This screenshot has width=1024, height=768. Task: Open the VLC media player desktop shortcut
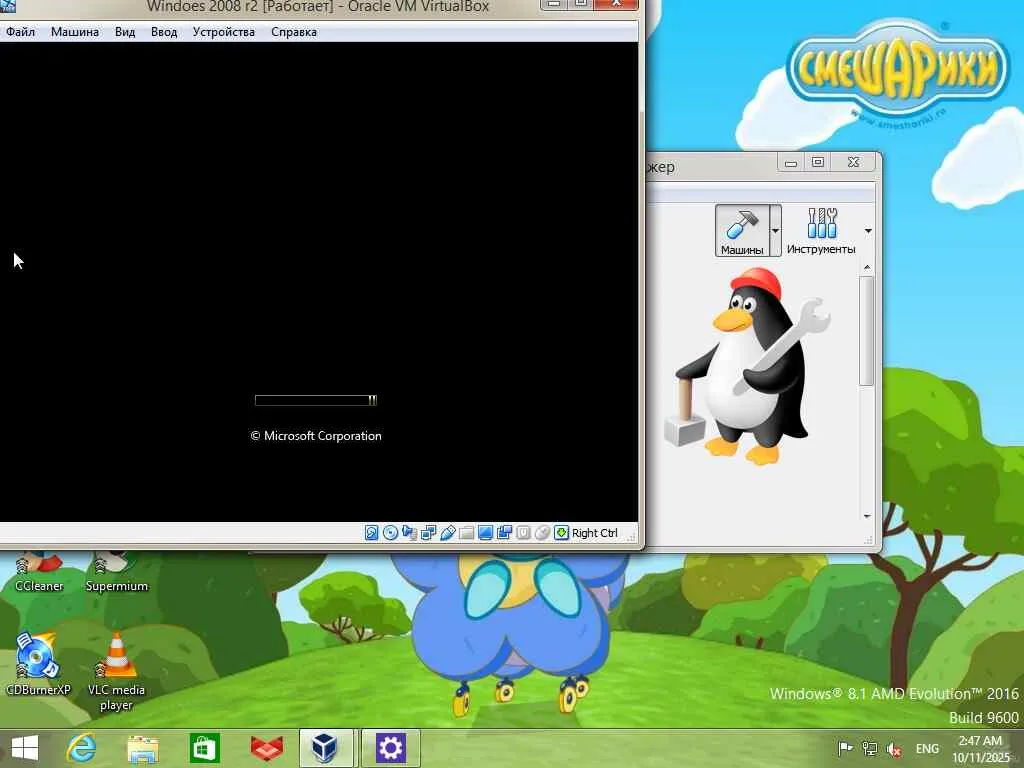[116, 671]
